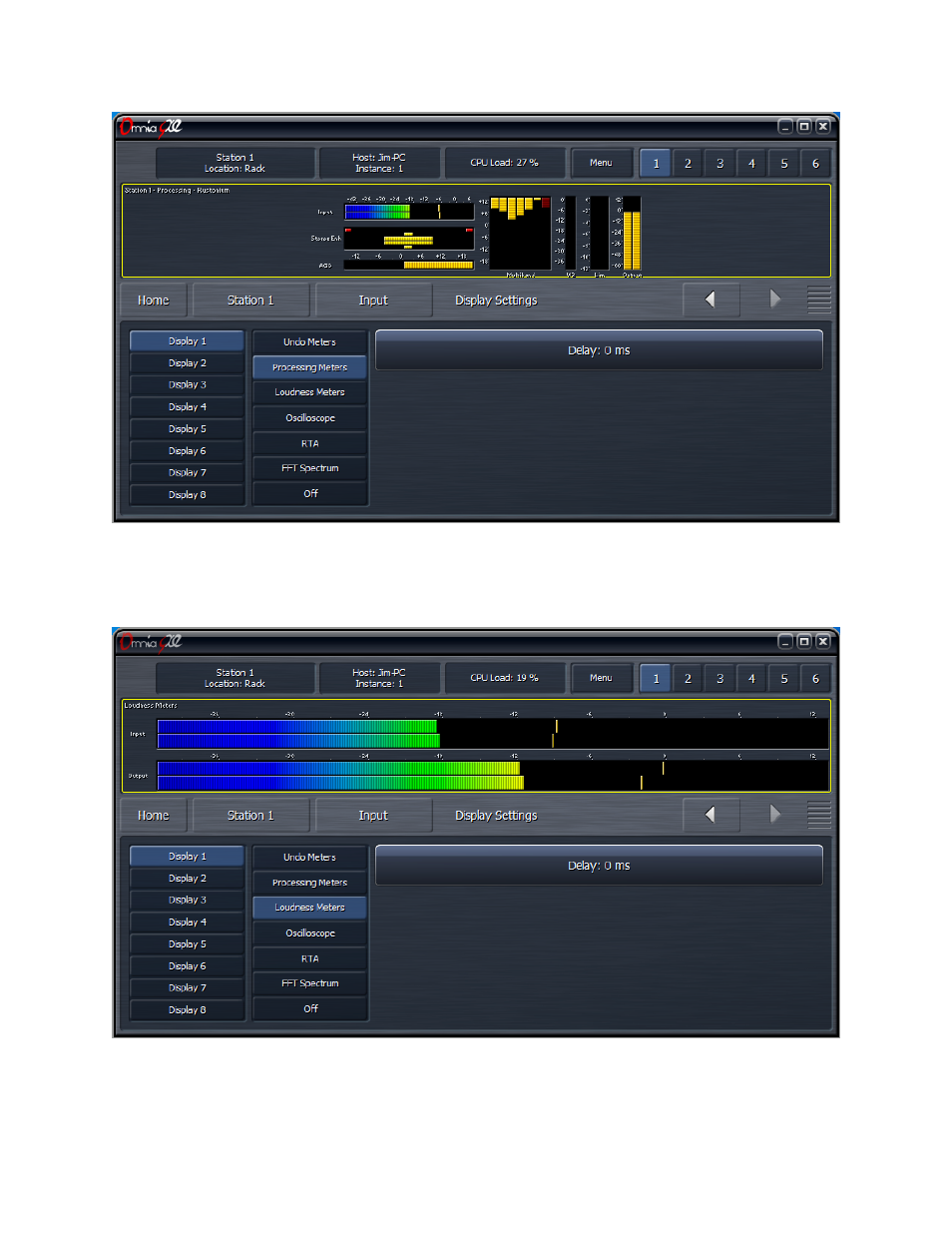
Task: Switch to preset tab 3 in bottom window
Action: click(719, 679)
